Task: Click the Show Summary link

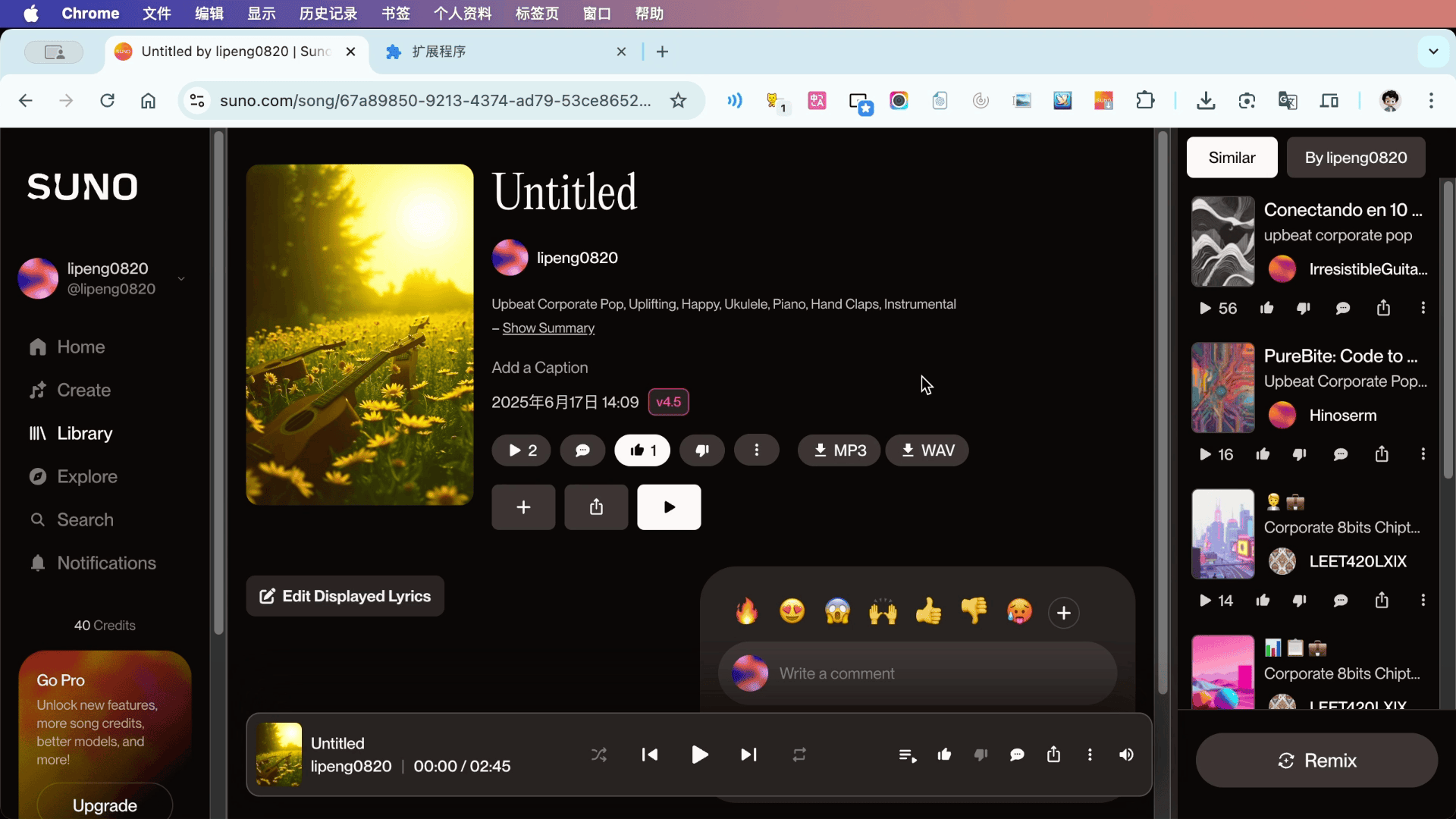Action: [x=548, y=328]
